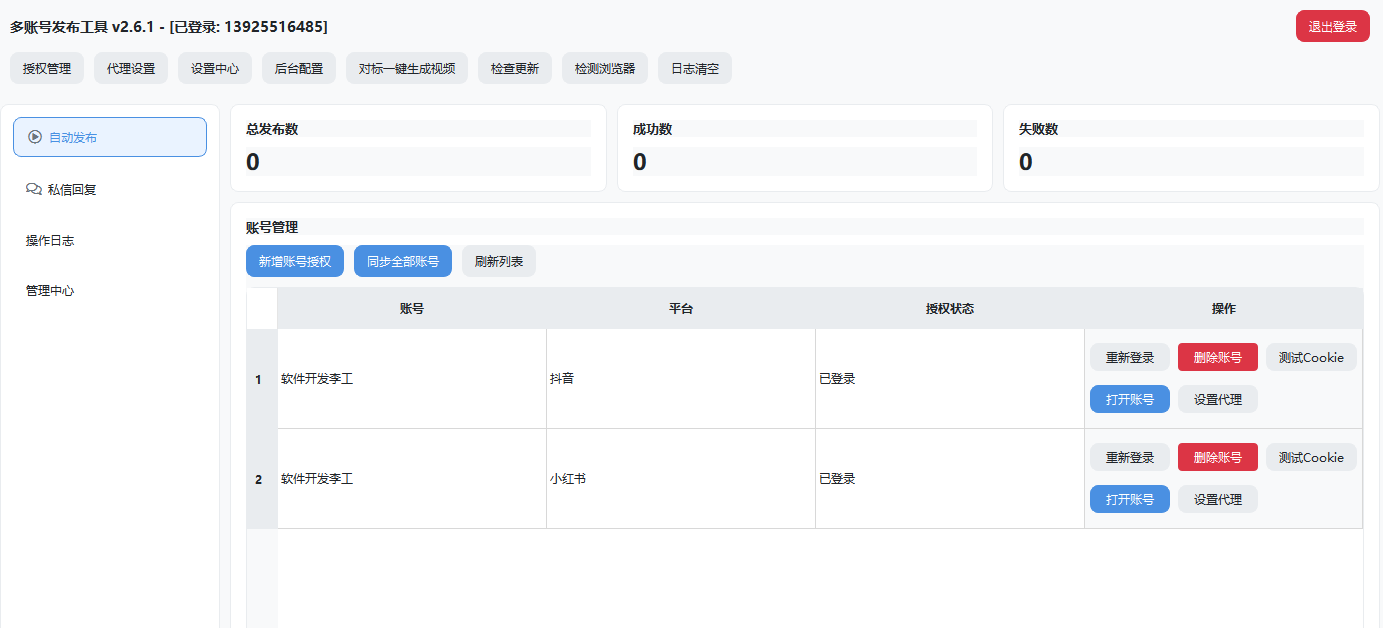Viewport: 1383px width, 628px height.
Task: Open 代理设置 in the toolbar
Action: [x=131, y=69]
